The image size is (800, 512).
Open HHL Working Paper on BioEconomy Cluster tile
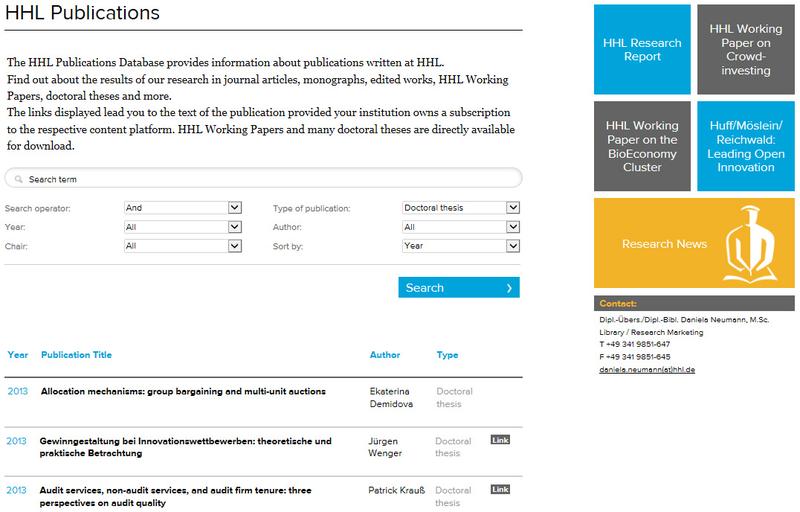point(642,146)
